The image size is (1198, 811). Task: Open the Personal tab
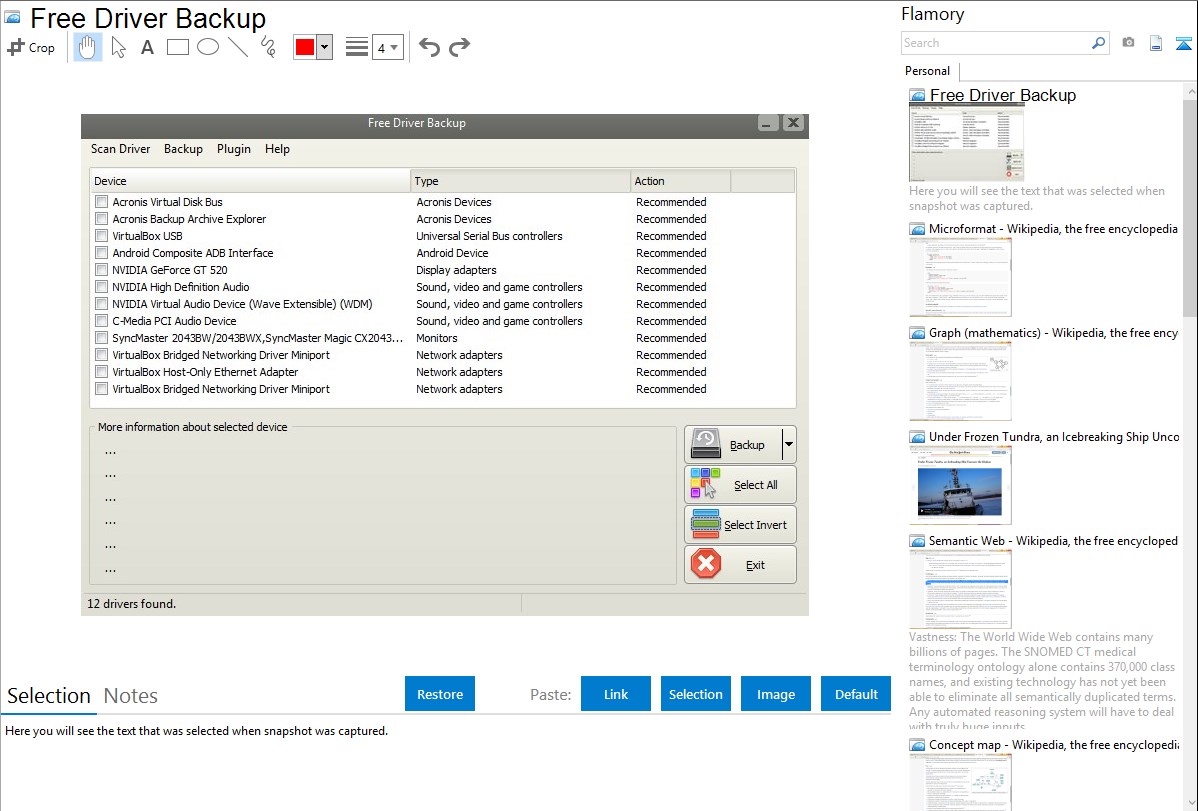click(x=927, y=71)
